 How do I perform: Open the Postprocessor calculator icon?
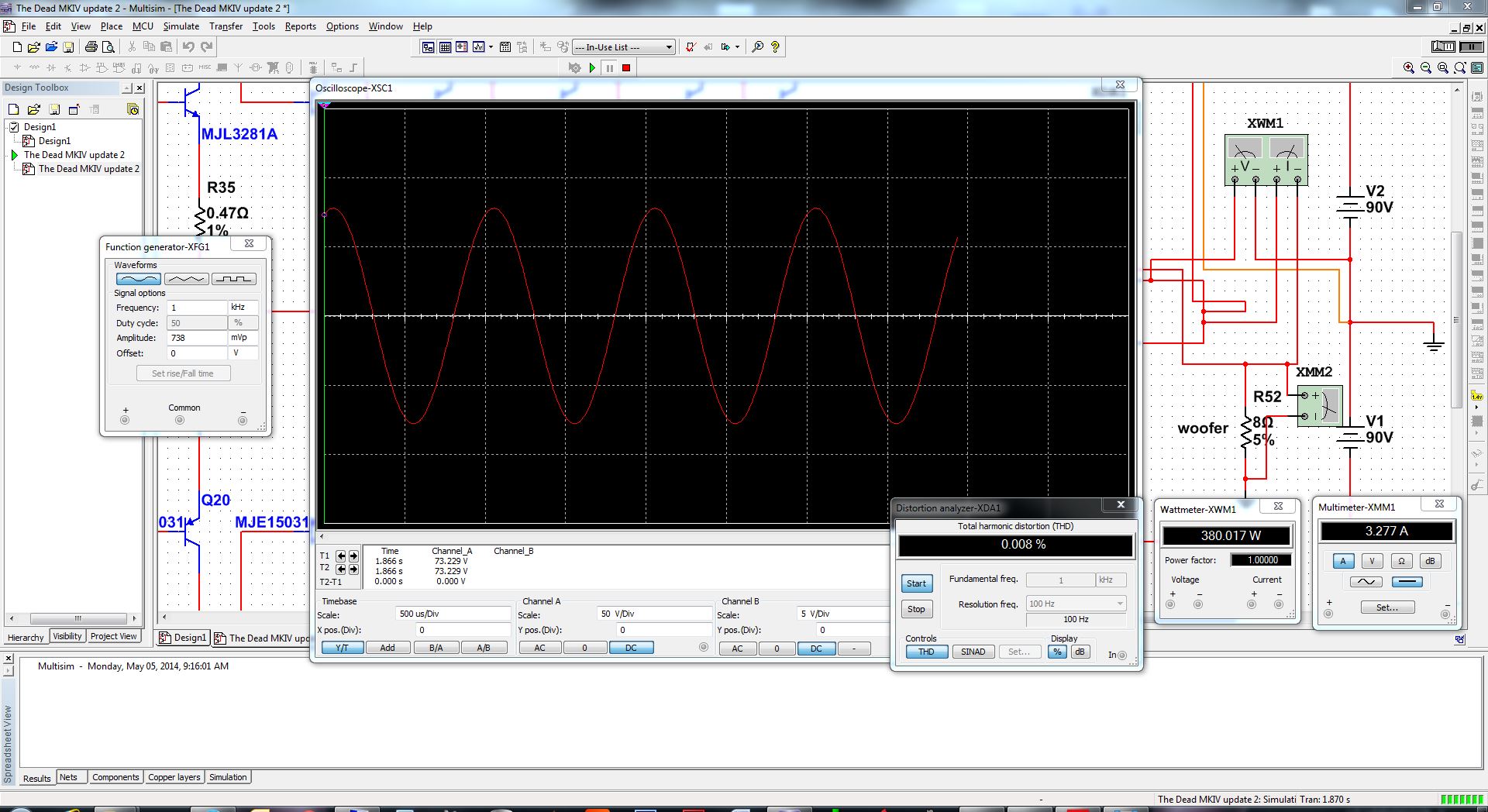(505, 47)
